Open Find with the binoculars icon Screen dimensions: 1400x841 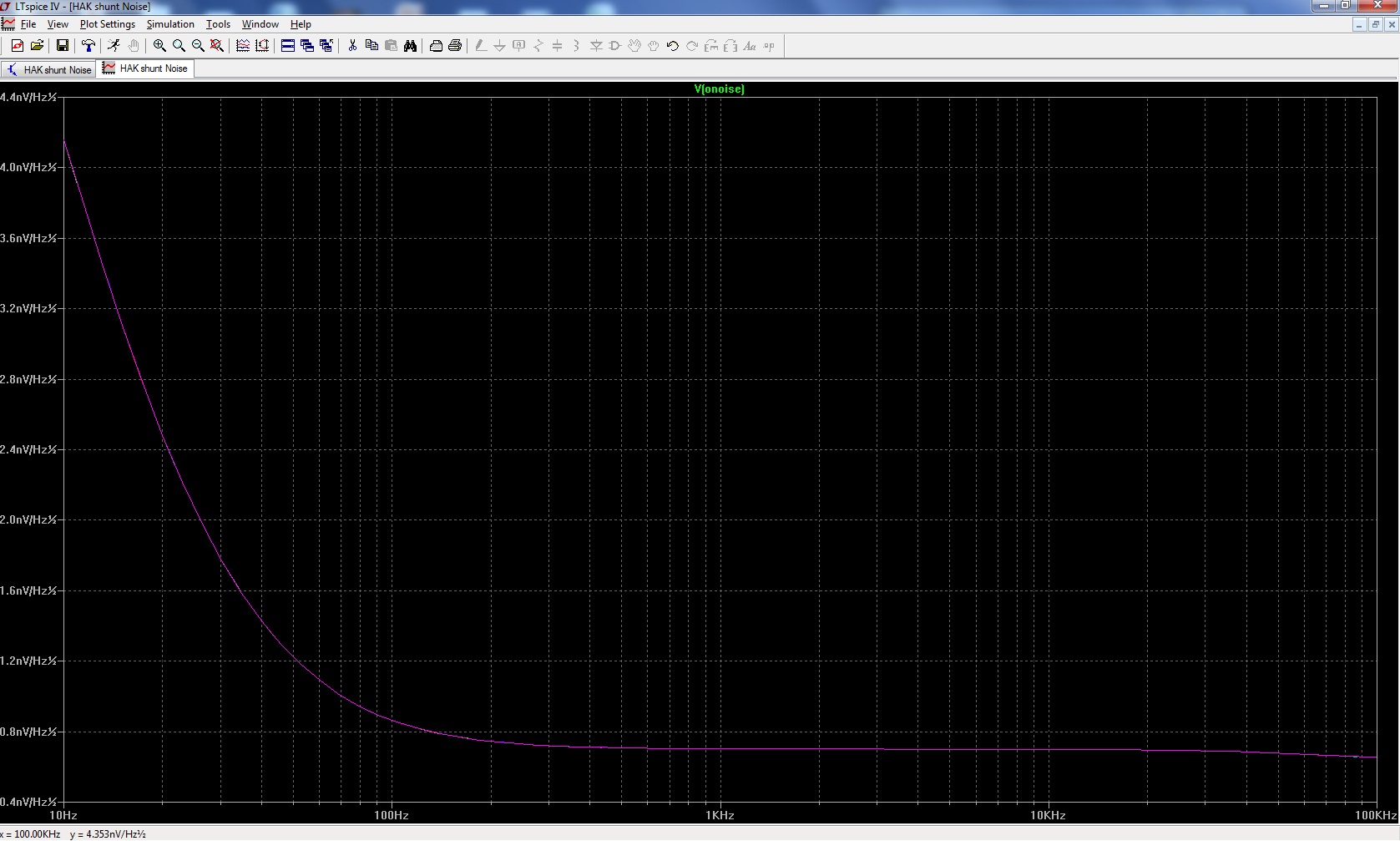point(410,46)
